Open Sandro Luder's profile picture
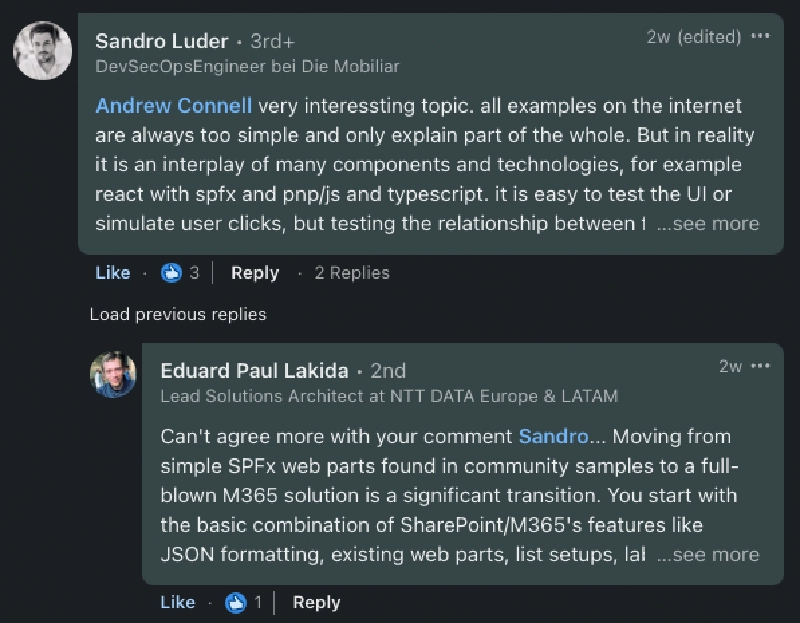Image resolution: width=800 pixels, height=623 pixels. coord(42,50)
